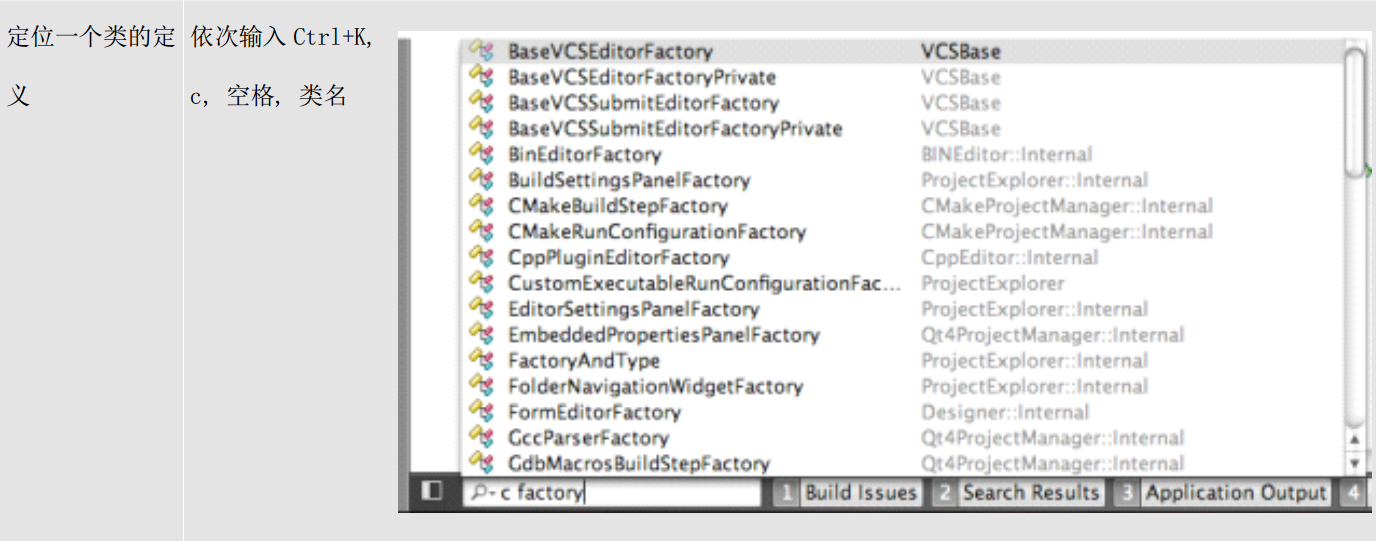Choose the GccParserFactory entry in results
The width and height of the screenshot is (1376, 541).
[x=588, y=438]
